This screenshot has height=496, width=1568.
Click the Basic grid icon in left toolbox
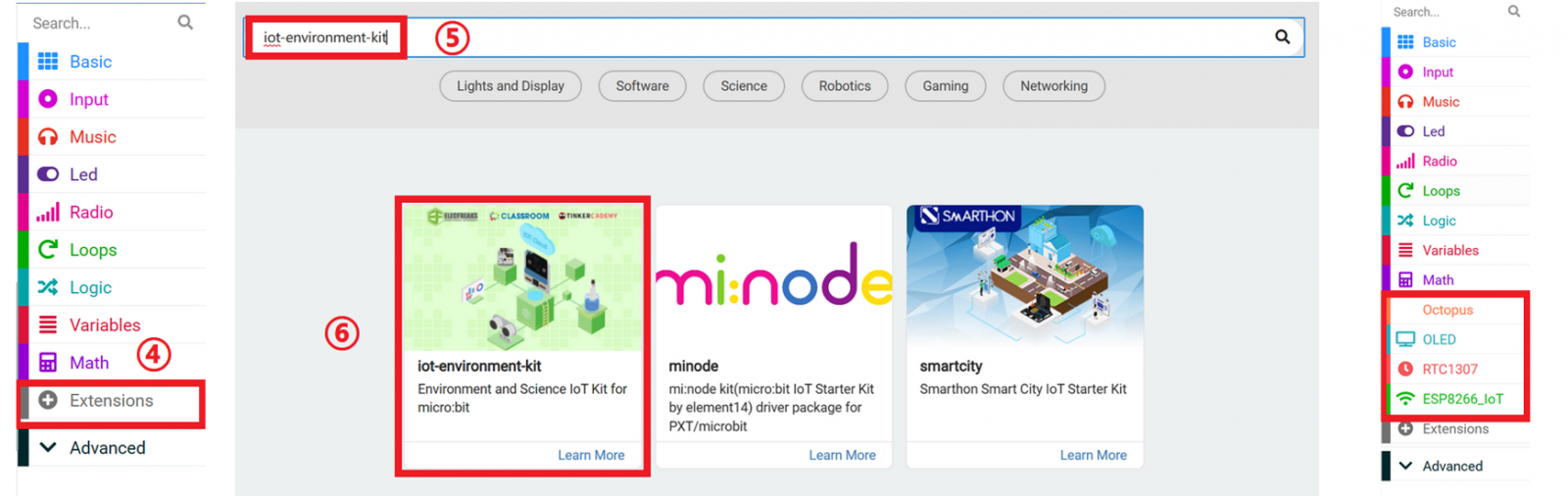[47, 62]
